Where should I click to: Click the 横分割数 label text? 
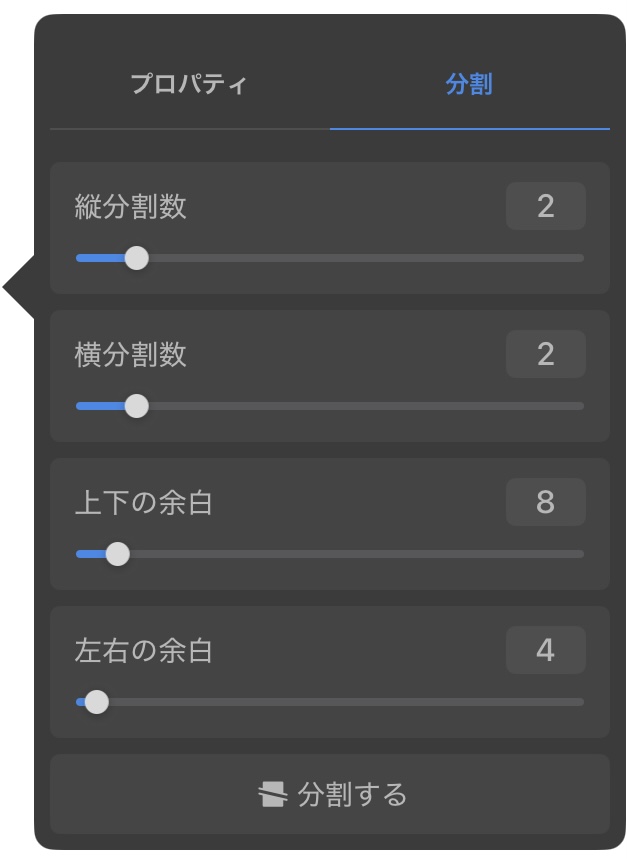click(x=130, y=354)
